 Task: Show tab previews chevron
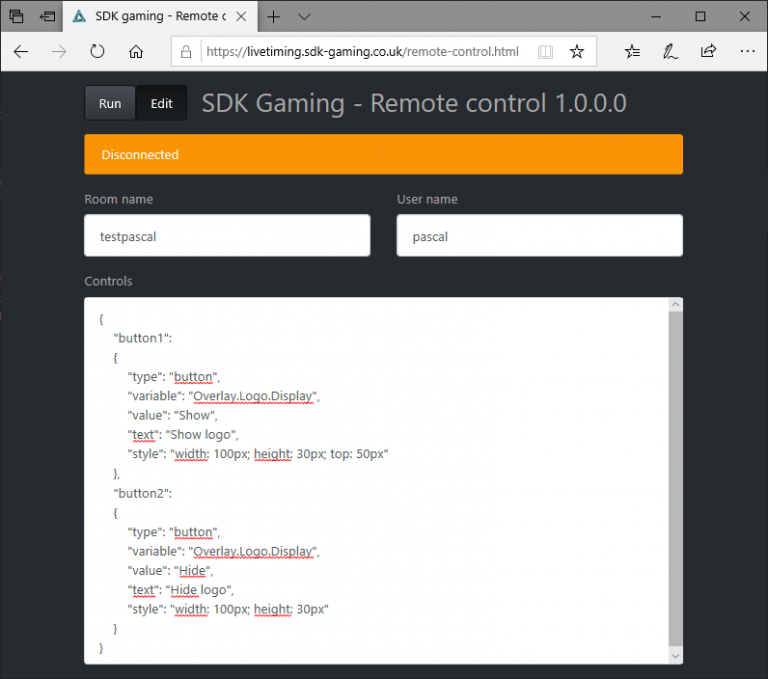pyautogui.click(x=304, y=17)
